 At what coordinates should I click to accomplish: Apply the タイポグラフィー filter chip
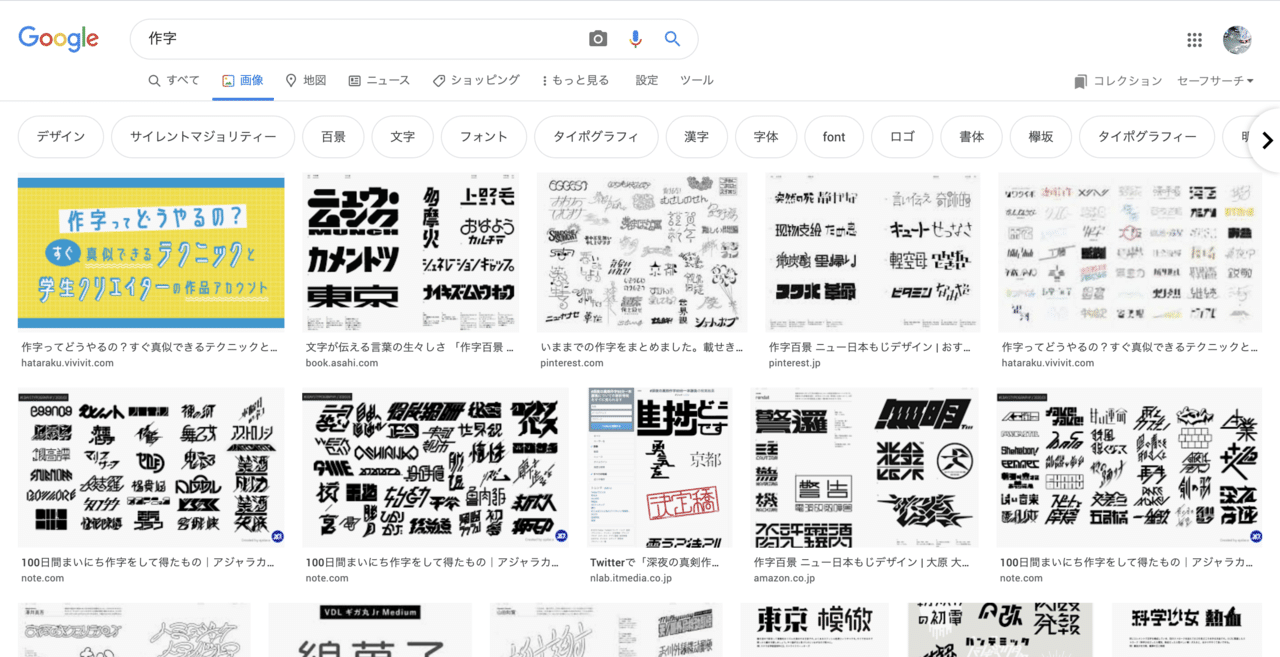1147,137
